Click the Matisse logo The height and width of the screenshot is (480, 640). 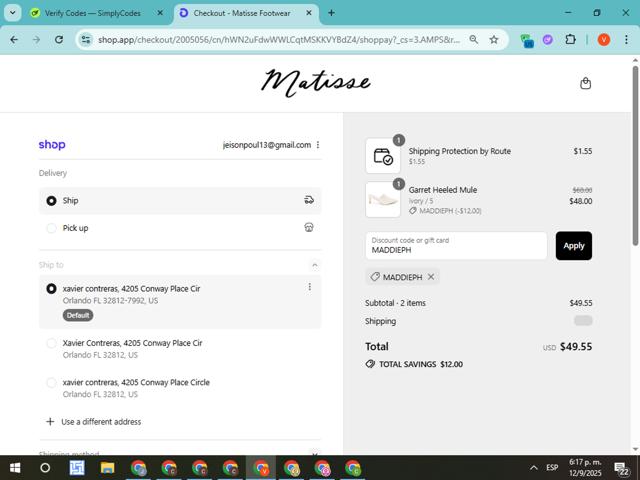316,83
